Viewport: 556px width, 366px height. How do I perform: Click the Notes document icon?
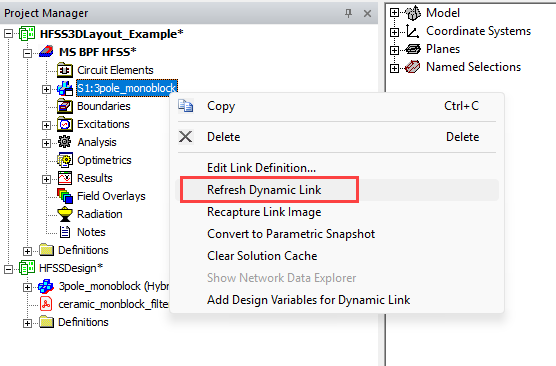[x=65, y=232]
